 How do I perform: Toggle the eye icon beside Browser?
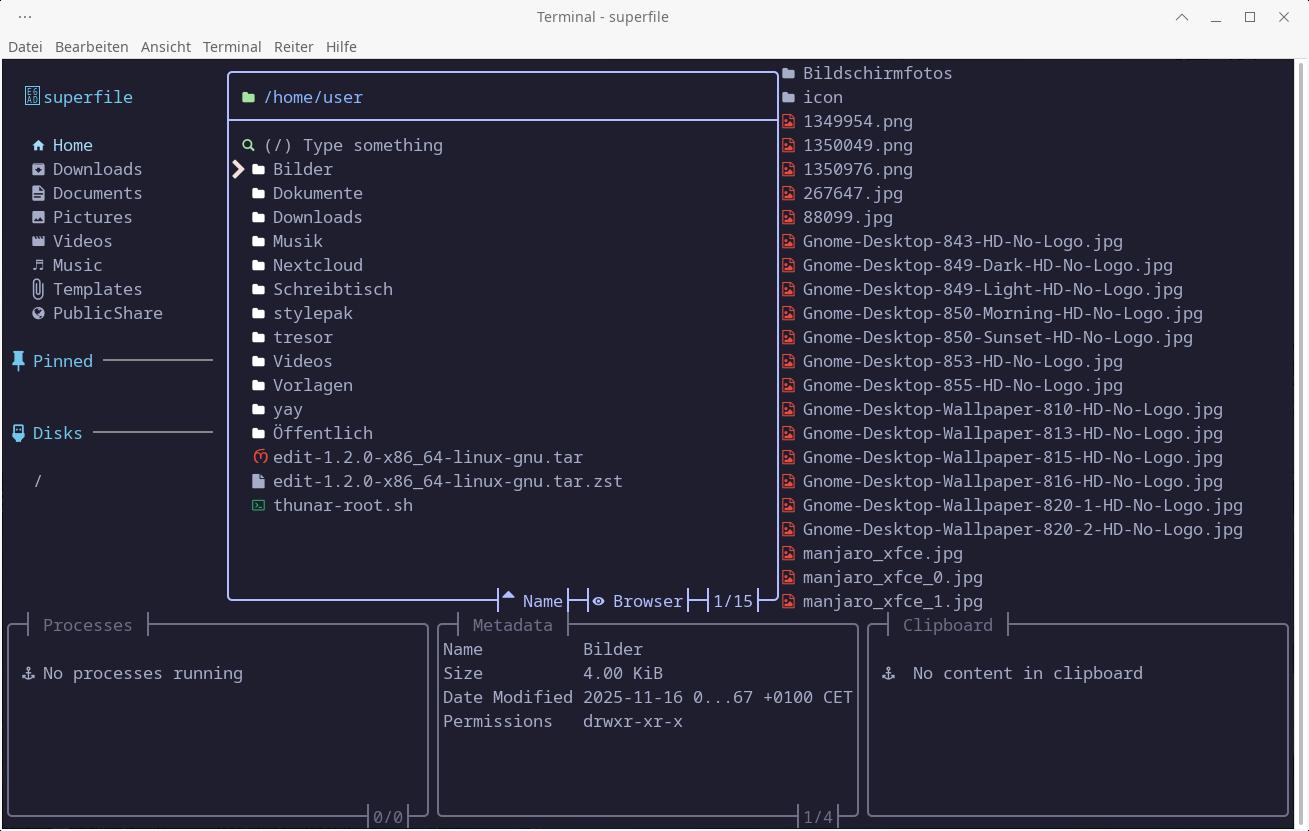pyautogui.click(x=598, y=602)
